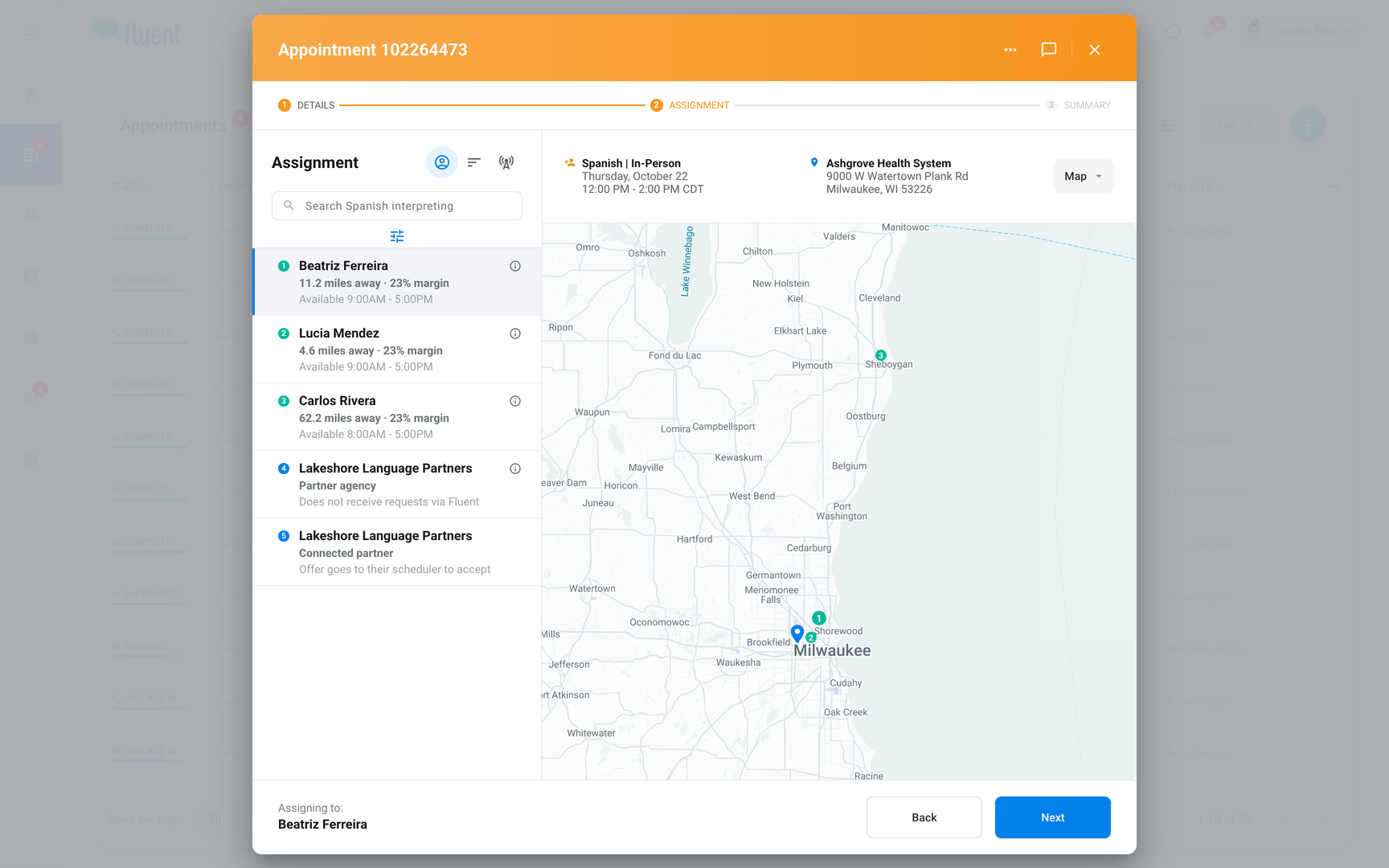1389x868 pixels.
Task: Open the filter sliders icon below search
Action: (397, 236)
